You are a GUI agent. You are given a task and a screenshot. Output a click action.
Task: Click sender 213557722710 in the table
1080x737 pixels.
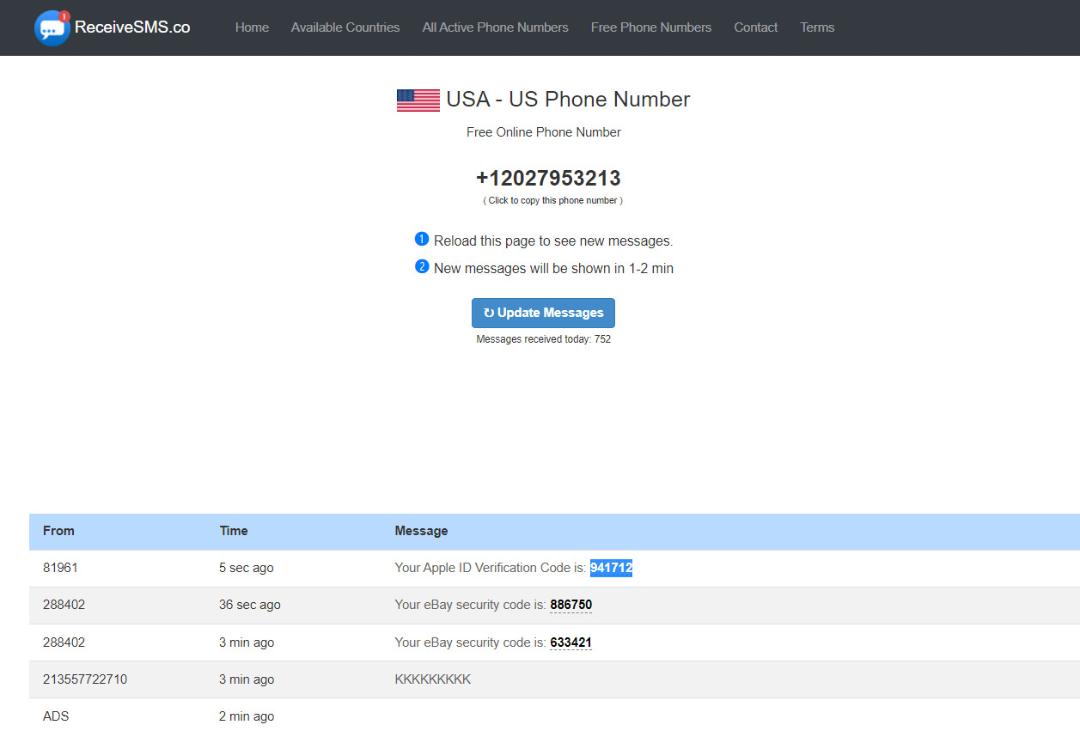tap(85, 679)
